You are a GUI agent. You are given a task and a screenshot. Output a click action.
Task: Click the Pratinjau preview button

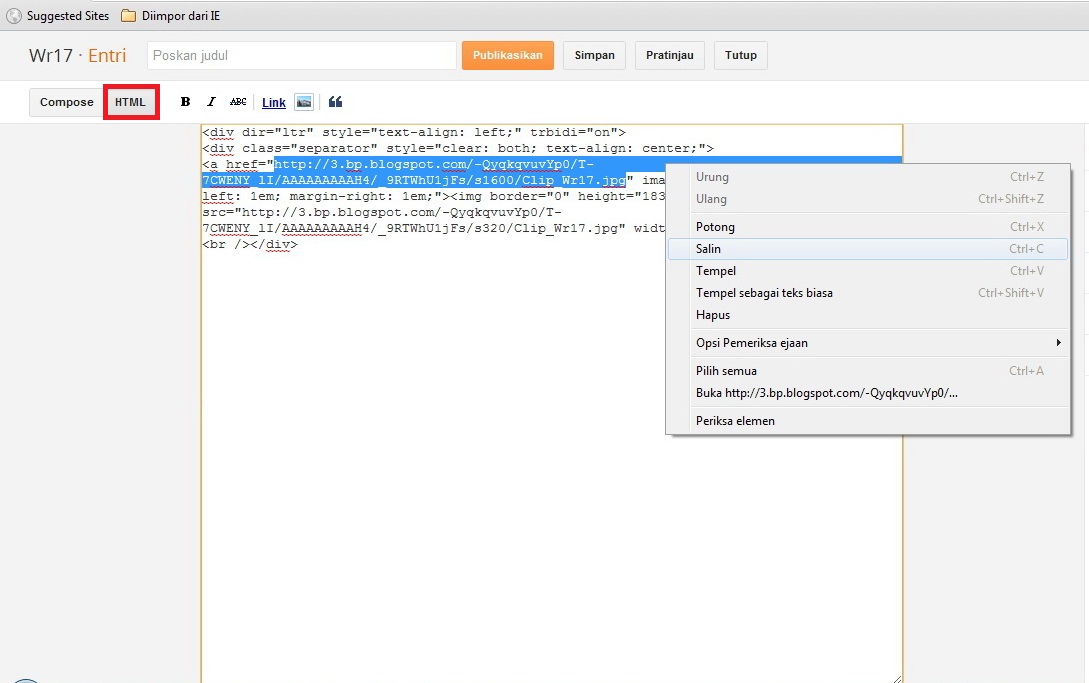[x=670, y=56]
